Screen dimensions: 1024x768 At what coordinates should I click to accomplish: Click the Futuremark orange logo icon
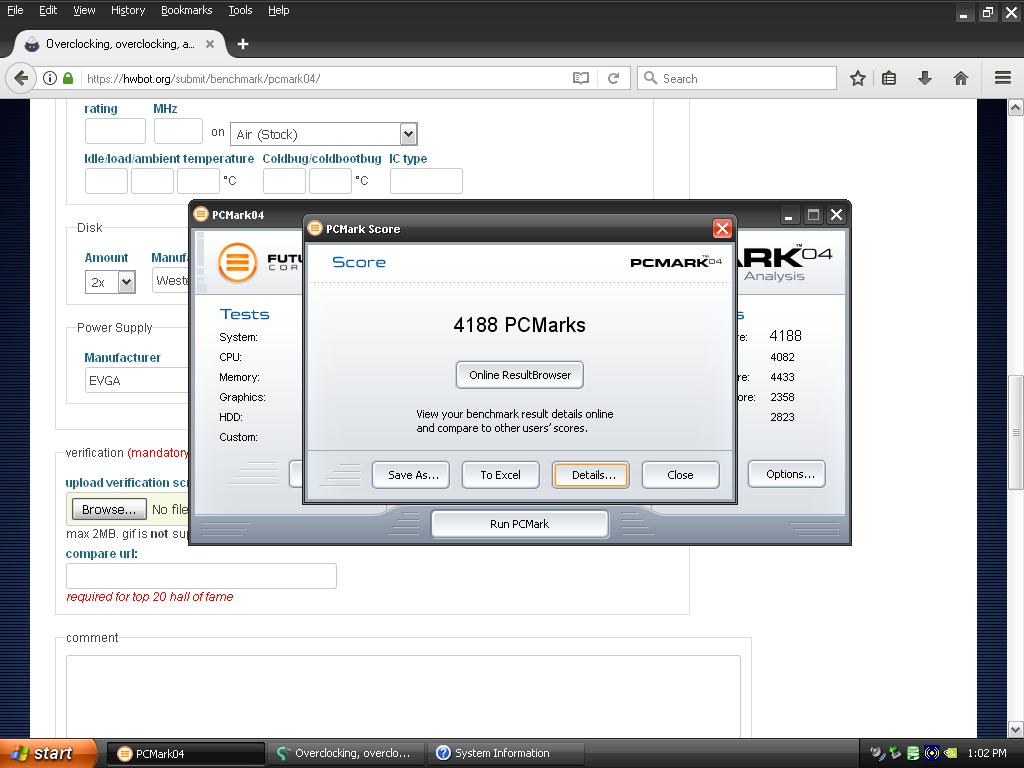point(237,262)
